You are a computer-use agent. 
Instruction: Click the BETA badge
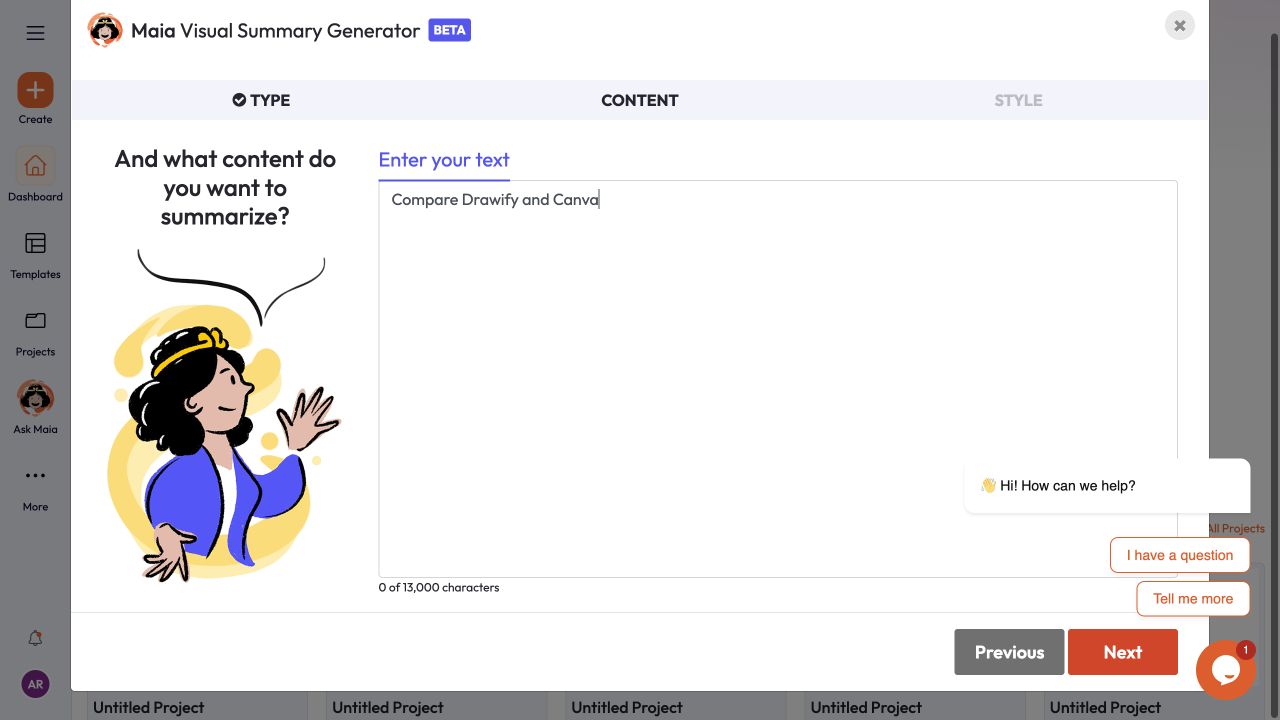pos(449,30)
